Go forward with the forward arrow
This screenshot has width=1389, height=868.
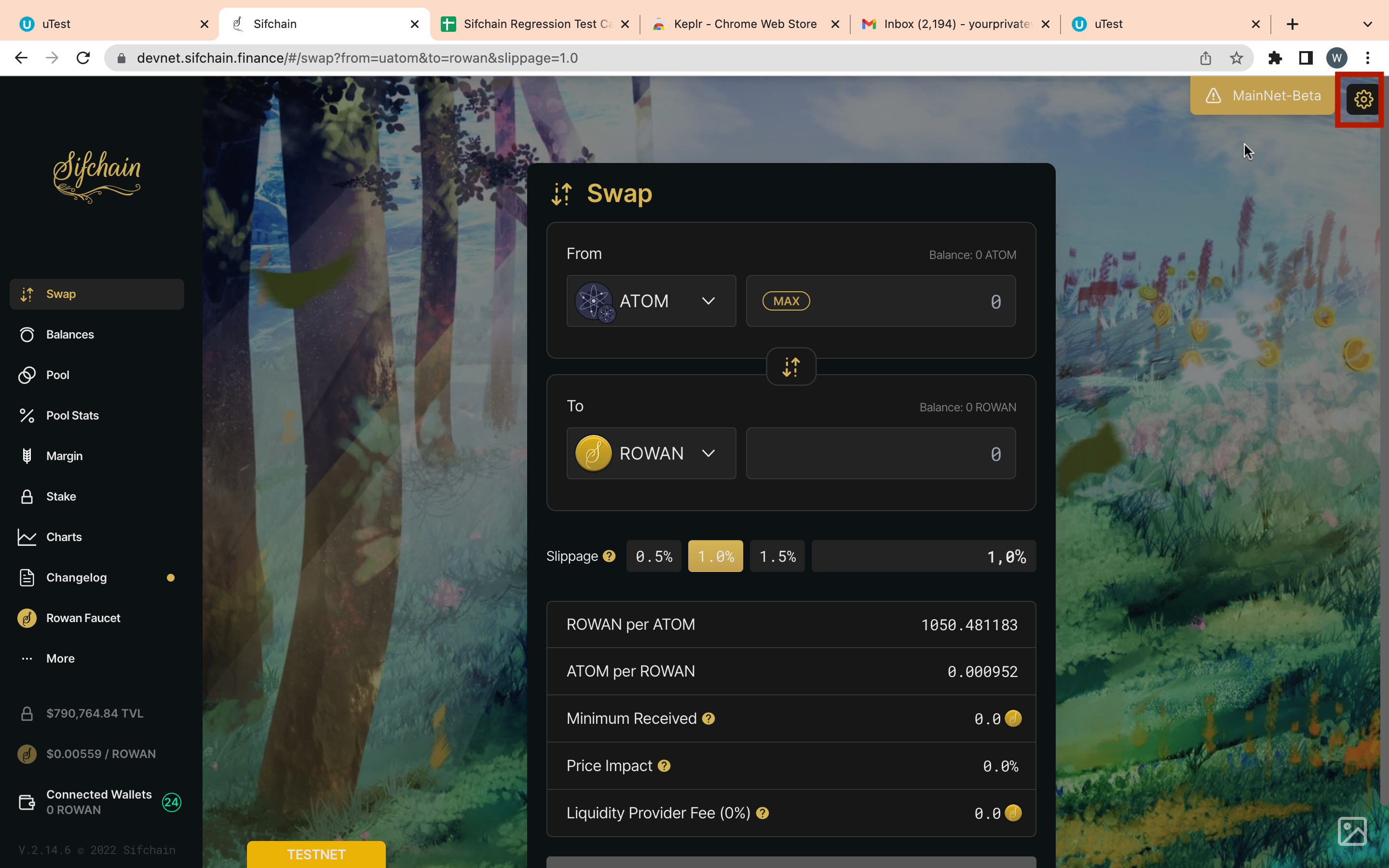52,58
